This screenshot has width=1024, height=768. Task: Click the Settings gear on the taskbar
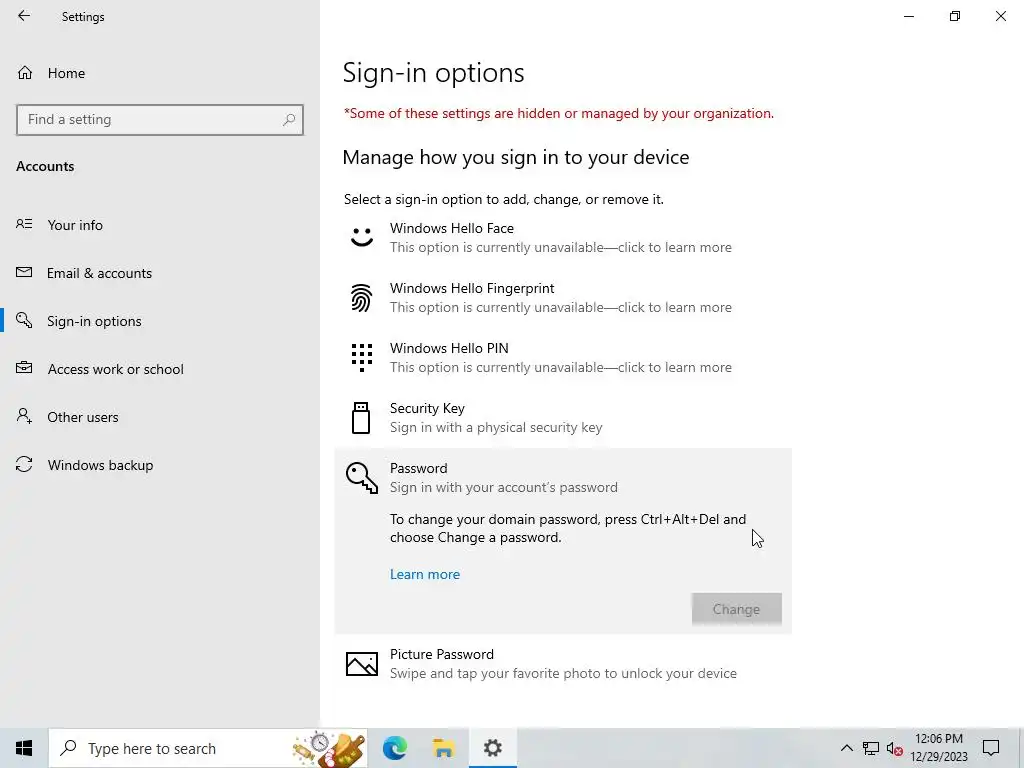click(x=492, y=748)
